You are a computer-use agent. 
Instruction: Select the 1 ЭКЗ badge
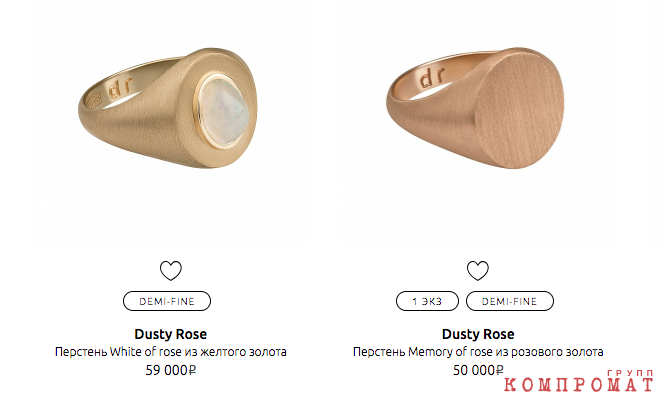tap(427, 301)
